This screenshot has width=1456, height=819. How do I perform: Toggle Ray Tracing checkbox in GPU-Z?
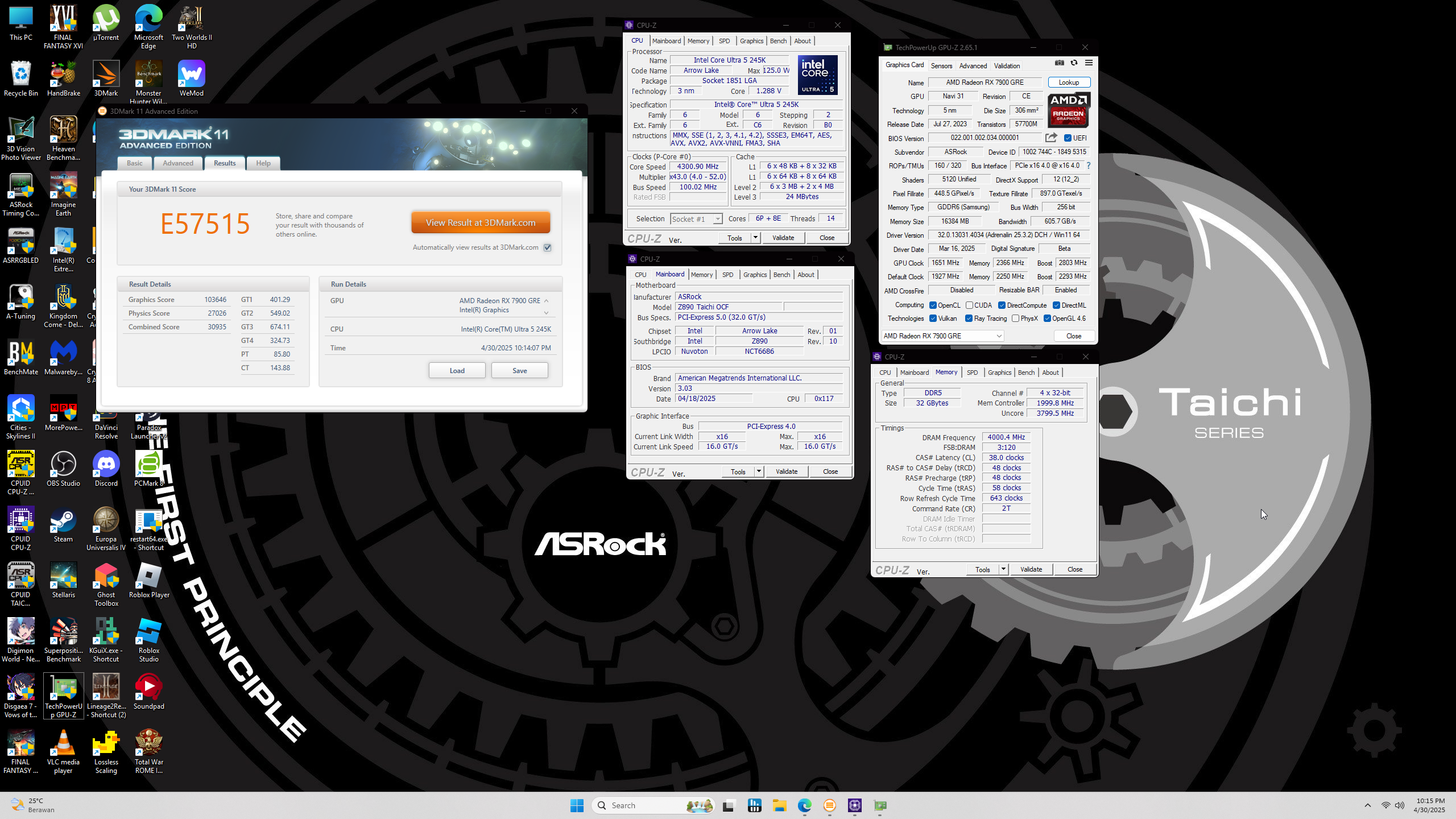969,318
